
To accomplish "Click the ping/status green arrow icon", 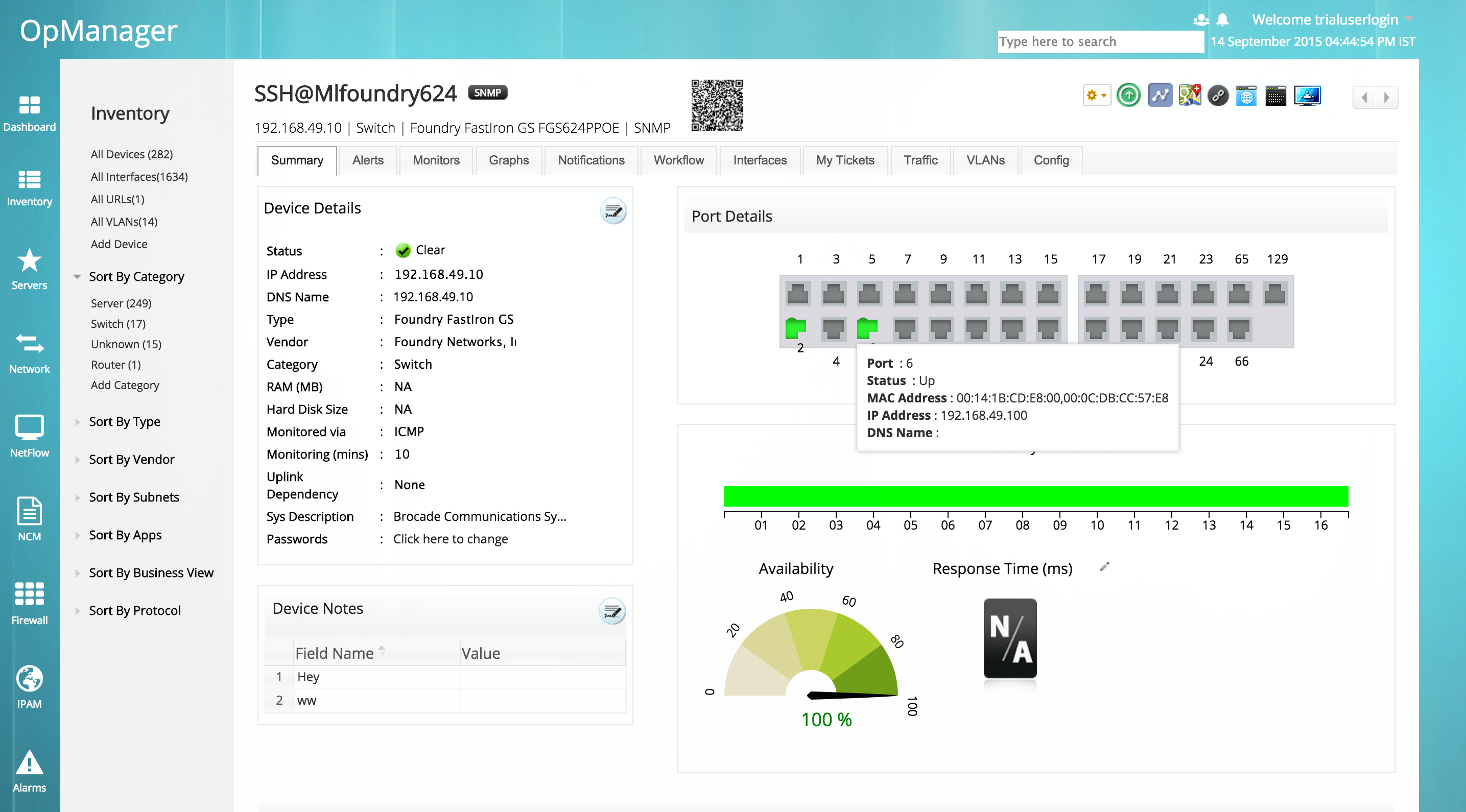I will pos(1129,95).
